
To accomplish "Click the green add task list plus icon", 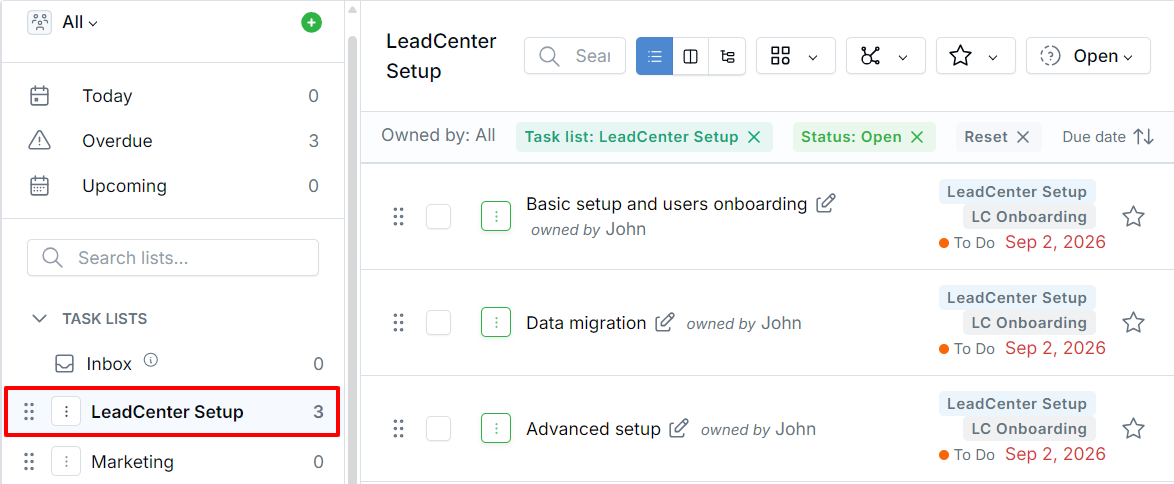I will (311, 22).
